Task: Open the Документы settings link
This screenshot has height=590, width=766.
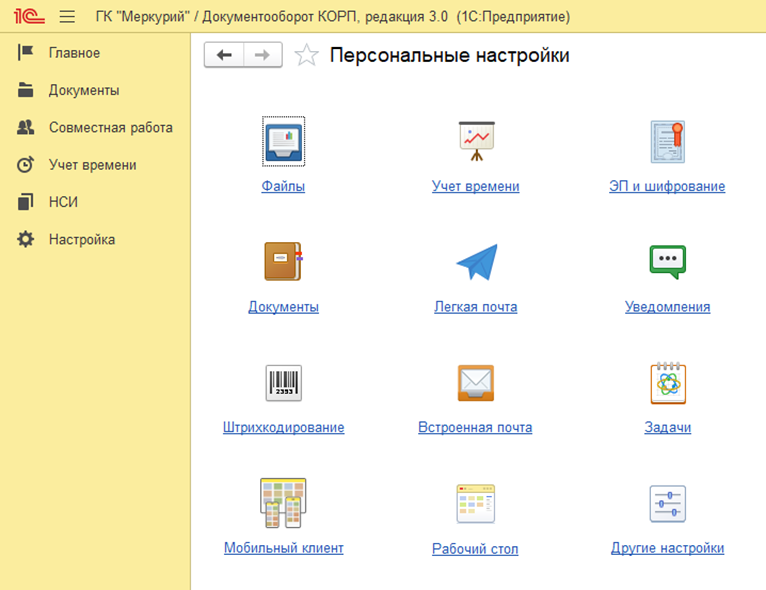Action: click(283, 307)
